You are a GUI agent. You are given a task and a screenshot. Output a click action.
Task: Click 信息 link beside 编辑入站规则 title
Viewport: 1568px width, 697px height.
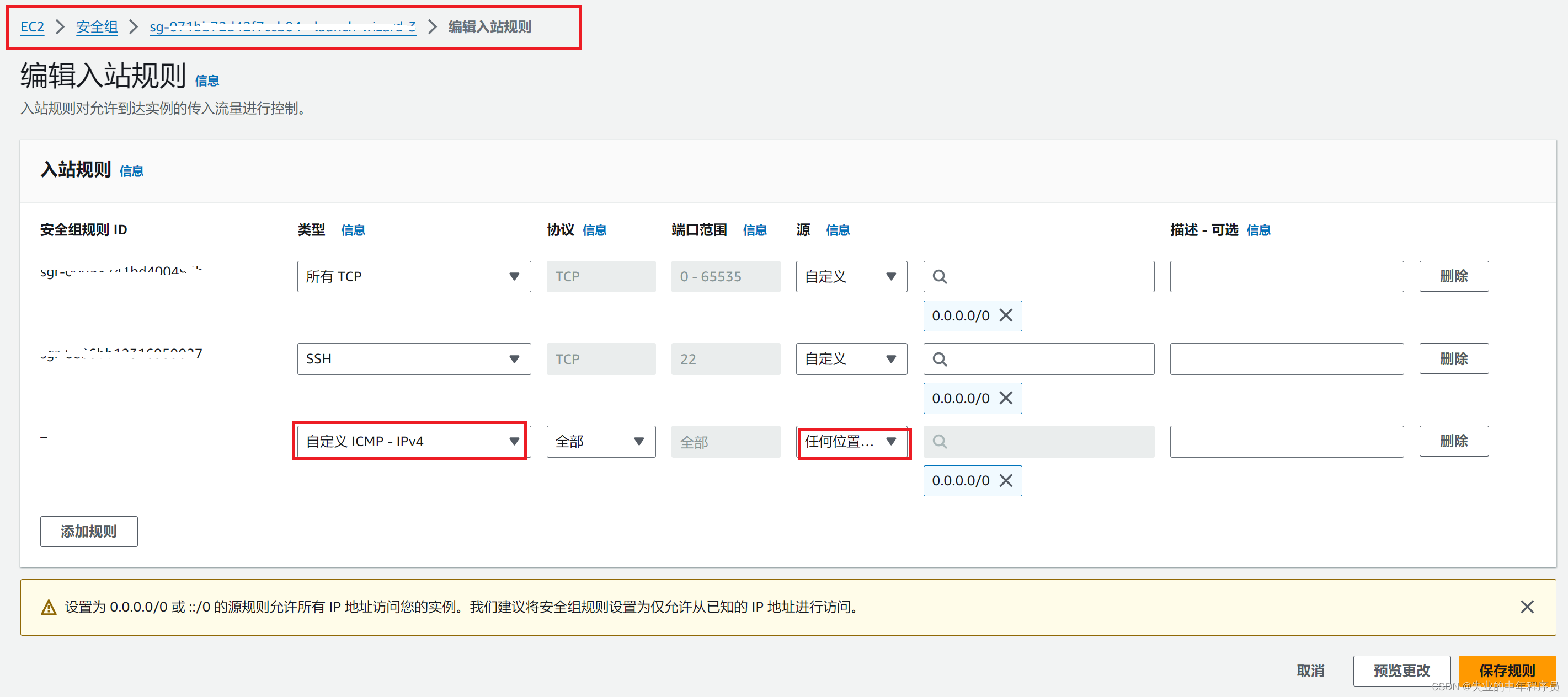tap(207, 81)
